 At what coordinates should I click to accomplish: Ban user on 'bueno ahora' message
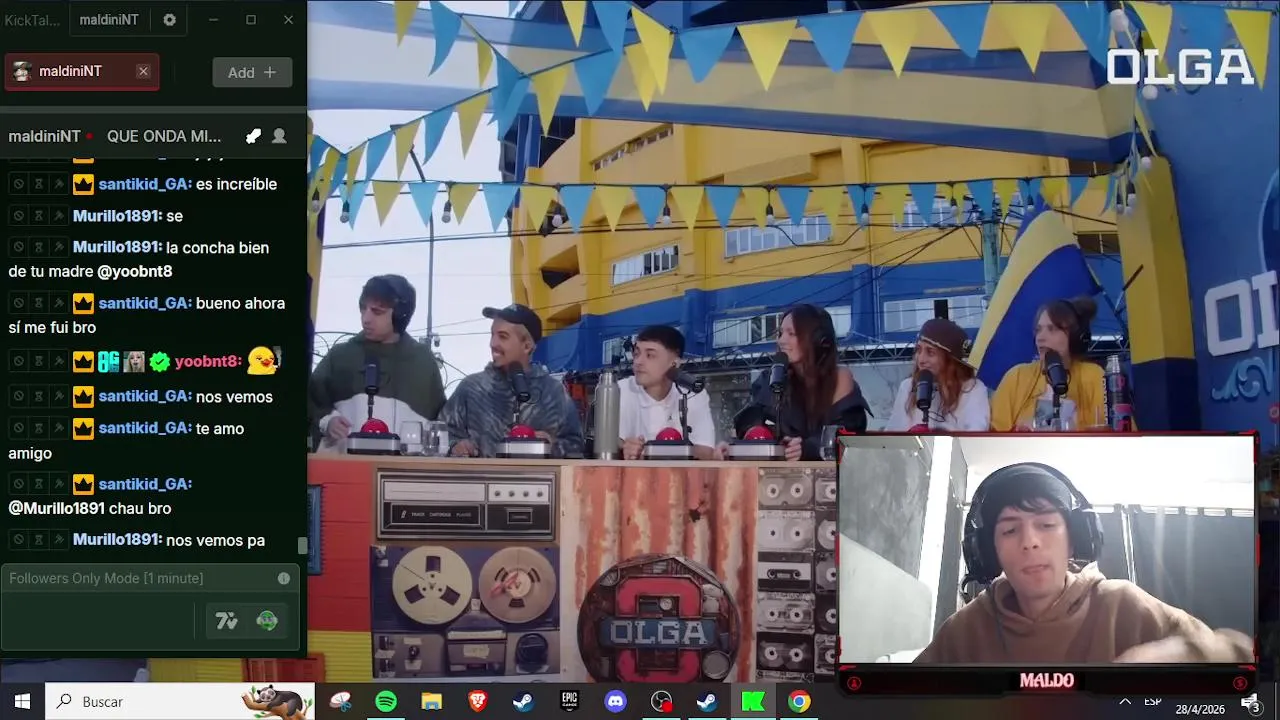pos(18,303)
